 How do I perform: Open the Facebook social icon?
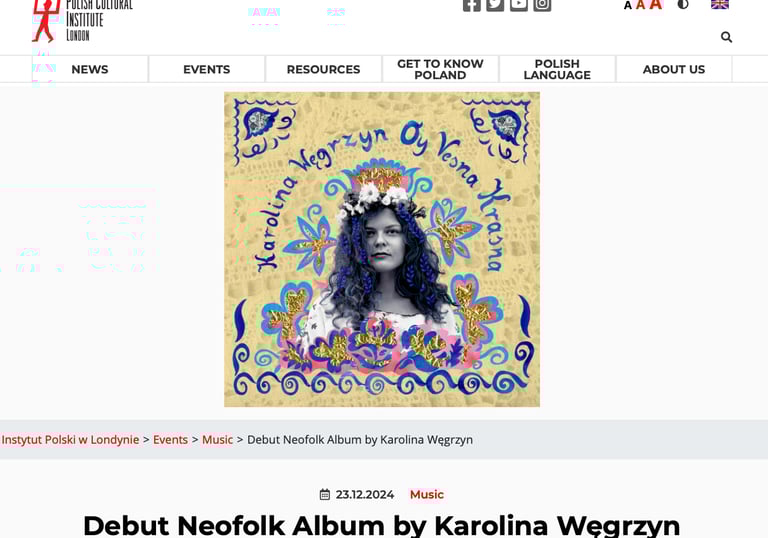(471, 4)
